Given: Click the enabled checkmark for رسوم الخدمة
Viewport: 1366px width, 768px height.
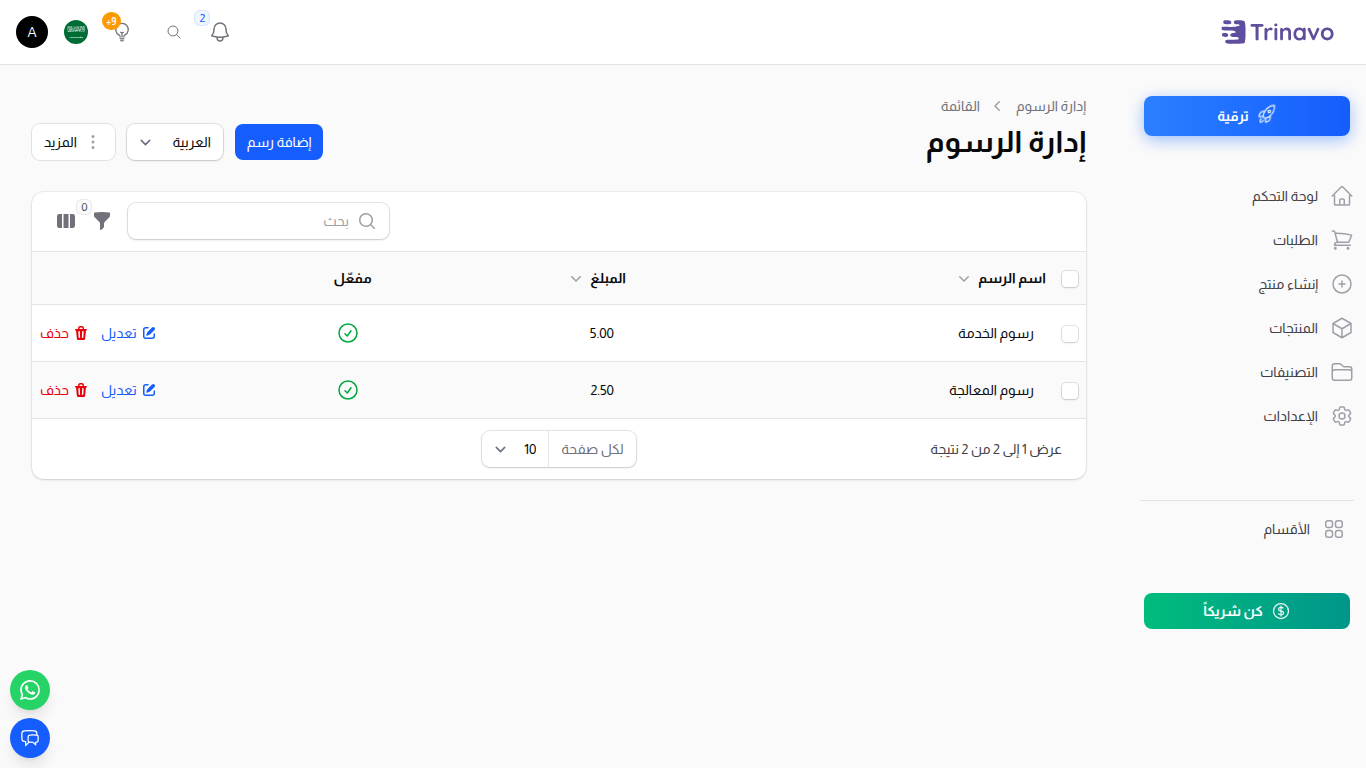Looking at the screenshot, I should click(348, 333).
